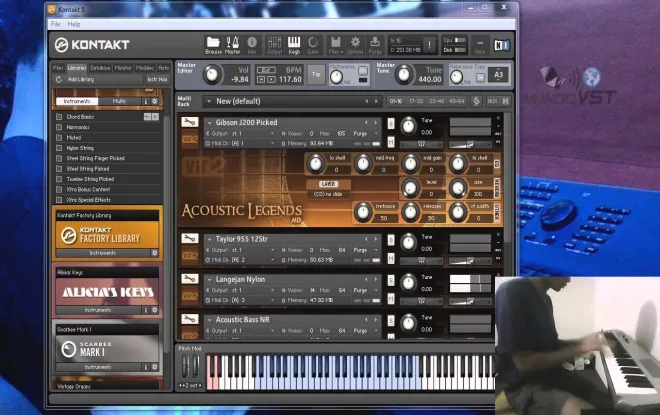Click the panic exclamation button
The height and width of the screenshot is (415, 660).
[429, 45]
